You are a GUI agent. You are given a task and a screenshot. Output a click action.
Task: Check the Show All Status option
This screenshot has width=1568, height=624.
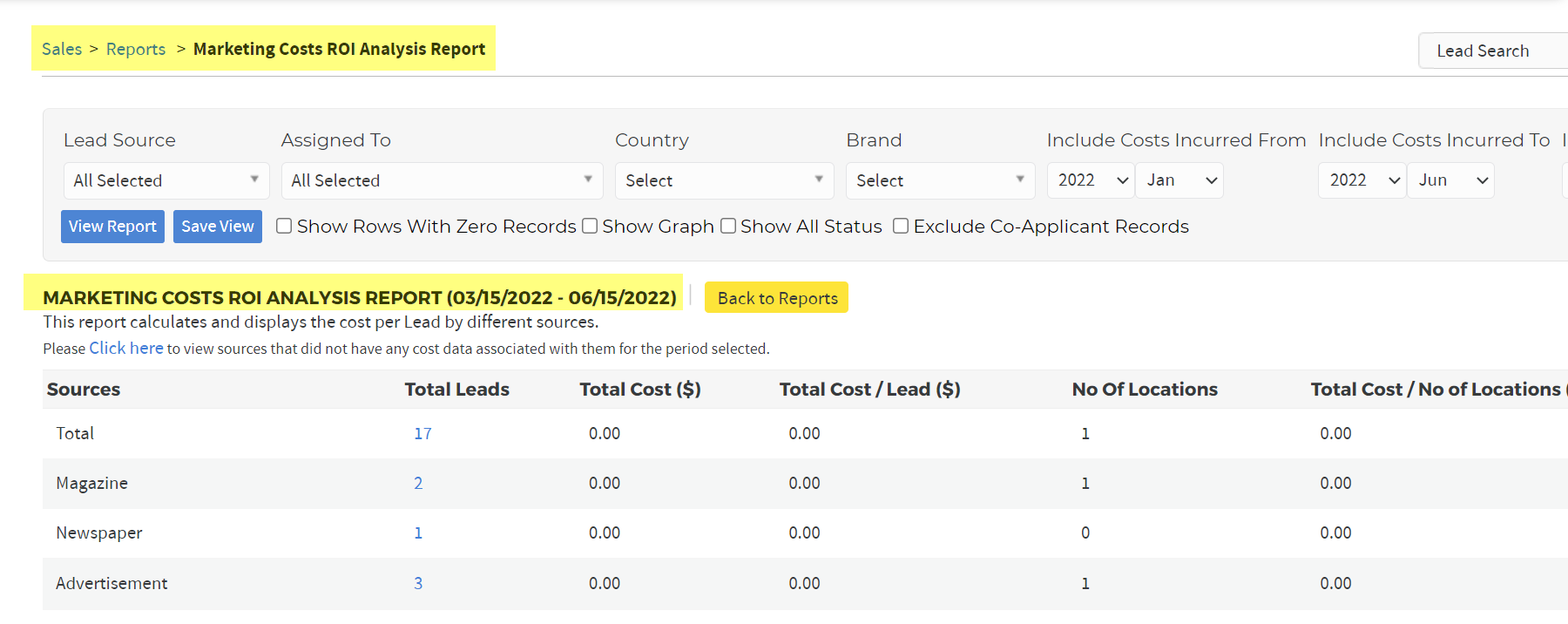click(x=728, y=226)
